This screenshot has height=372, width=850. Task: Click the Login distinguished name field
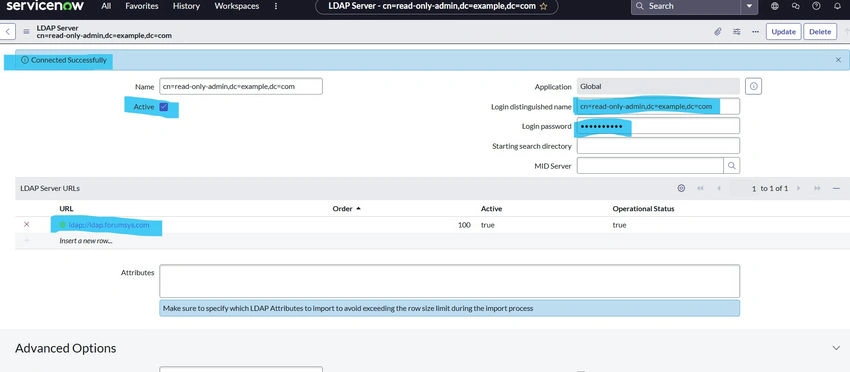point(658,106)
